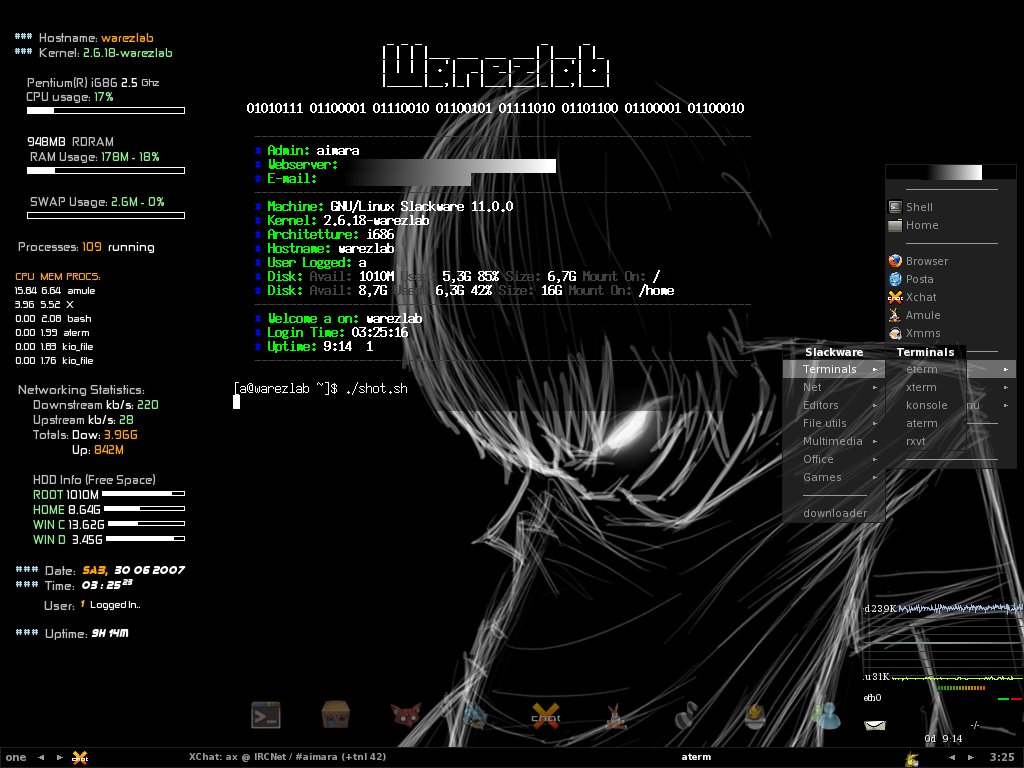Image resolution: width=1024 pixels, height=768 pixels.
Task: Launch rxvt from the Terminals submenu
Action: click(925, 441)
